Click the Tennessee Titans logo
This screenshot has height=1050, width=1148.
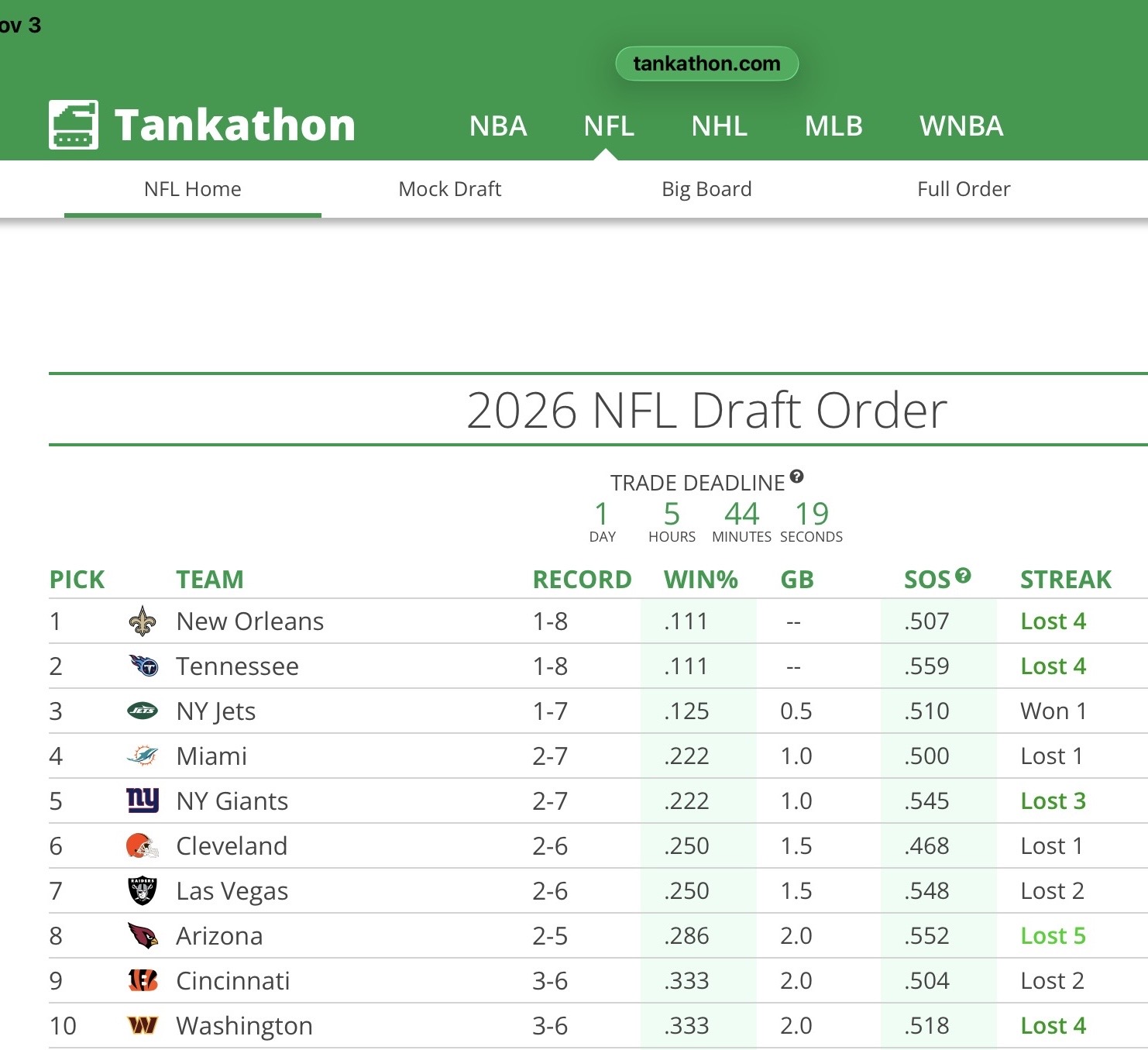[x=143, y=666]
